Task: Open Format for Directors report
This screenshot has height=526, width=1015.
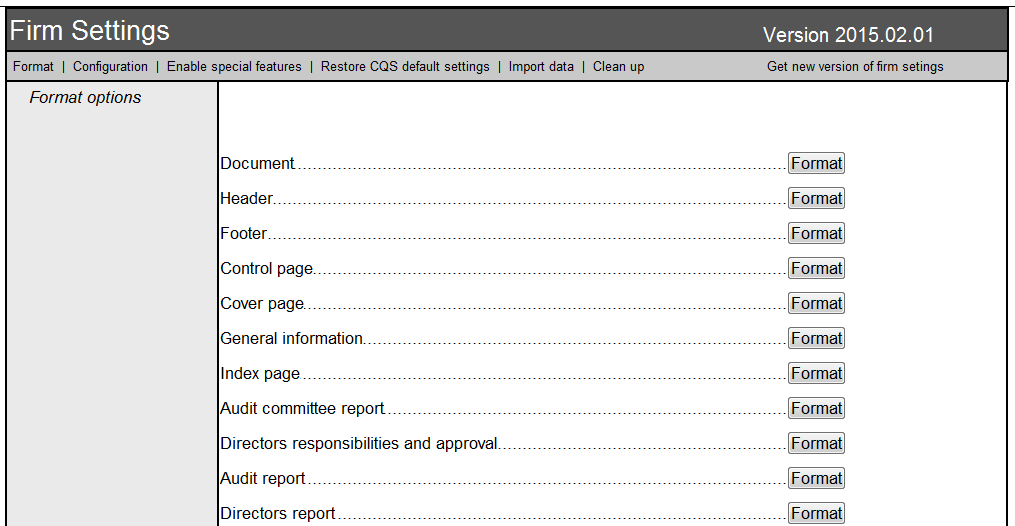Action: pos(816,513)
